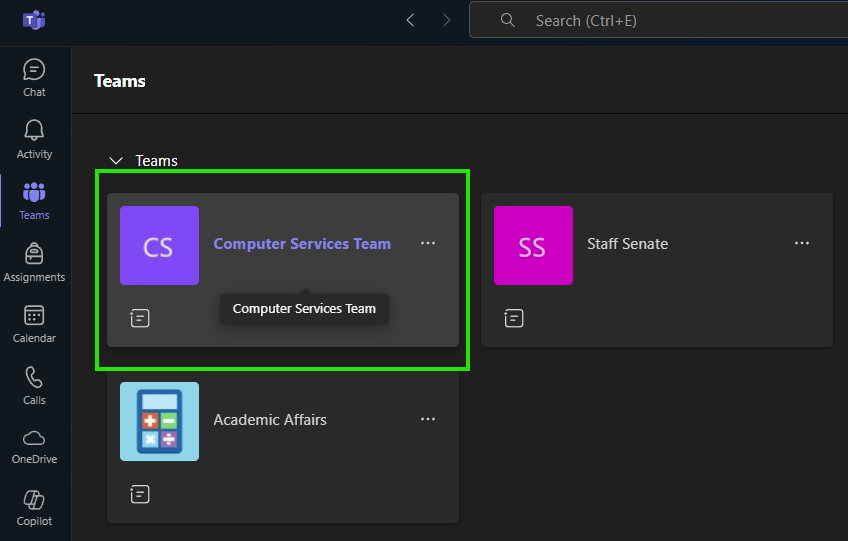Open the Computer Services Team link
Screen dimensions: 848x541
click(x=302, y=244)
